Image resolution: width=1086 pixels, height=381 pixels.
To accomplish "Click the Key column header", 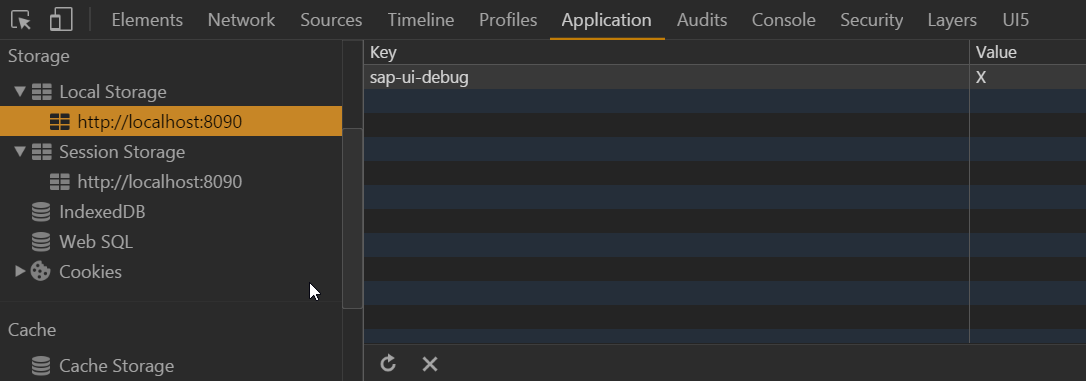I will coord(666,52).
